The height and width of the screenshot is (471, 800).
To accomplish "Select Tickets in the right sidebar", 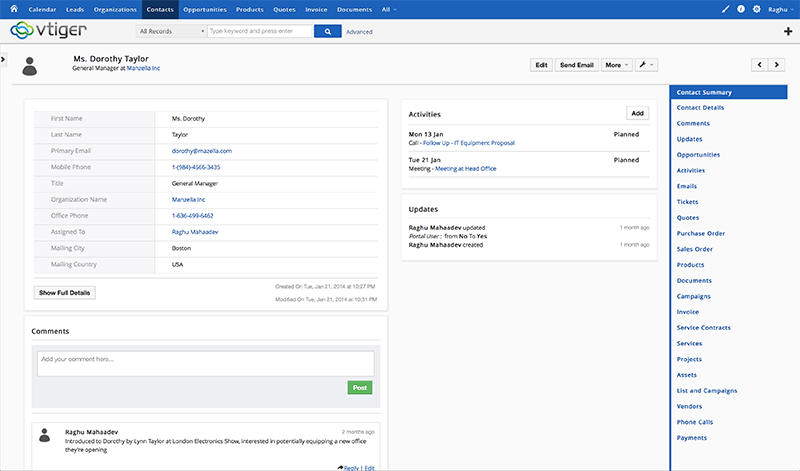I will pos(688,202).
